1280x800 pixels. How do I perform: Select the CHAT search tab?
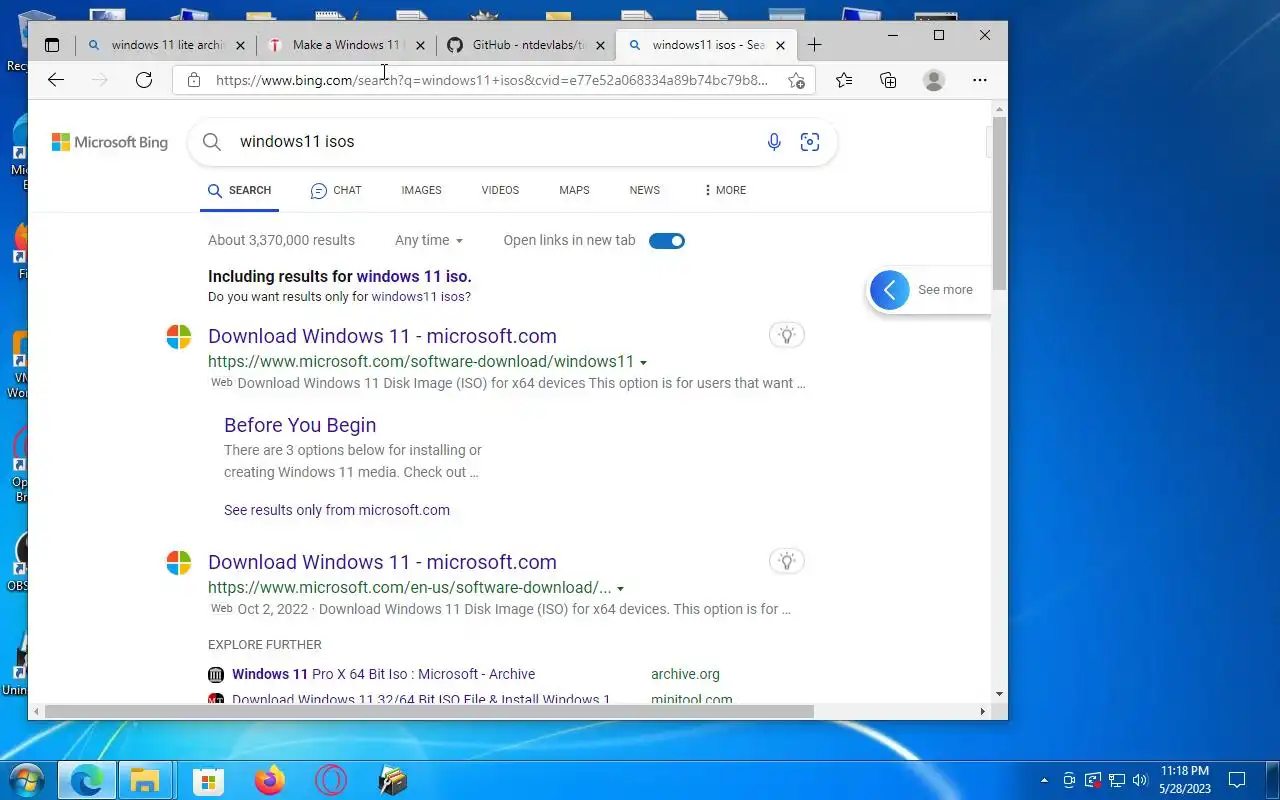(x=336, y=190)
